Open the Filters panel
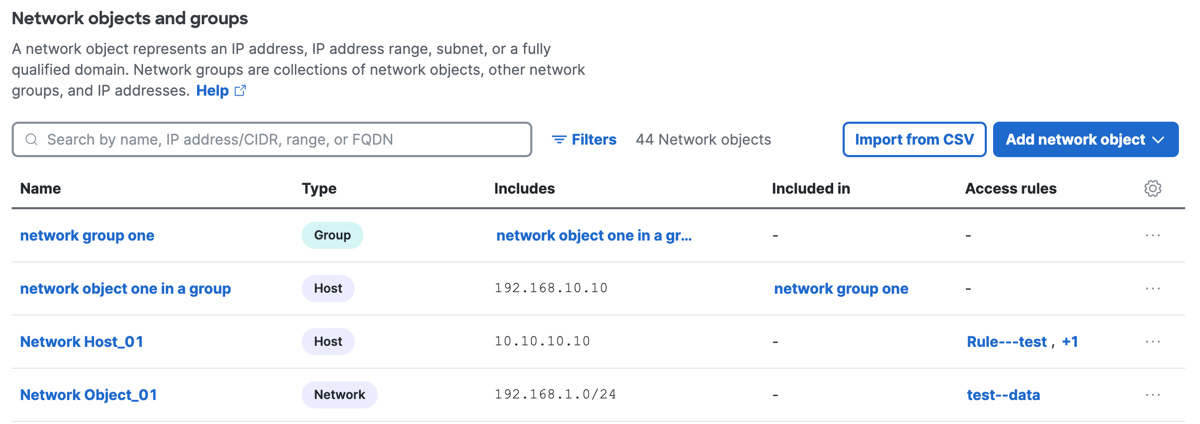 pyautogui.click(x=584, y=140)
